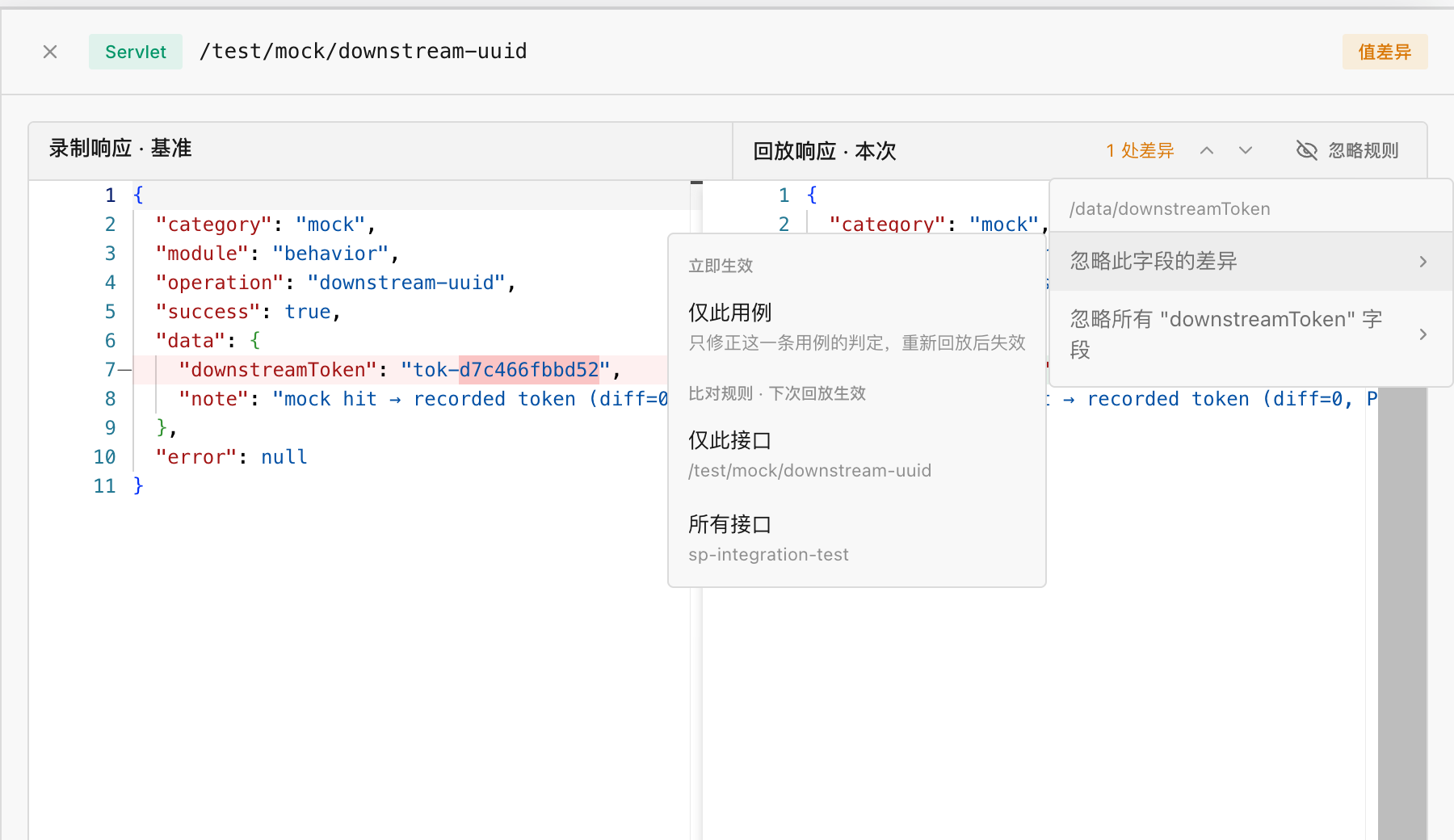Viewport: 1454px width, 840px height.
Task: Click the true value on line 5
Action: click(x=308, y=312)
